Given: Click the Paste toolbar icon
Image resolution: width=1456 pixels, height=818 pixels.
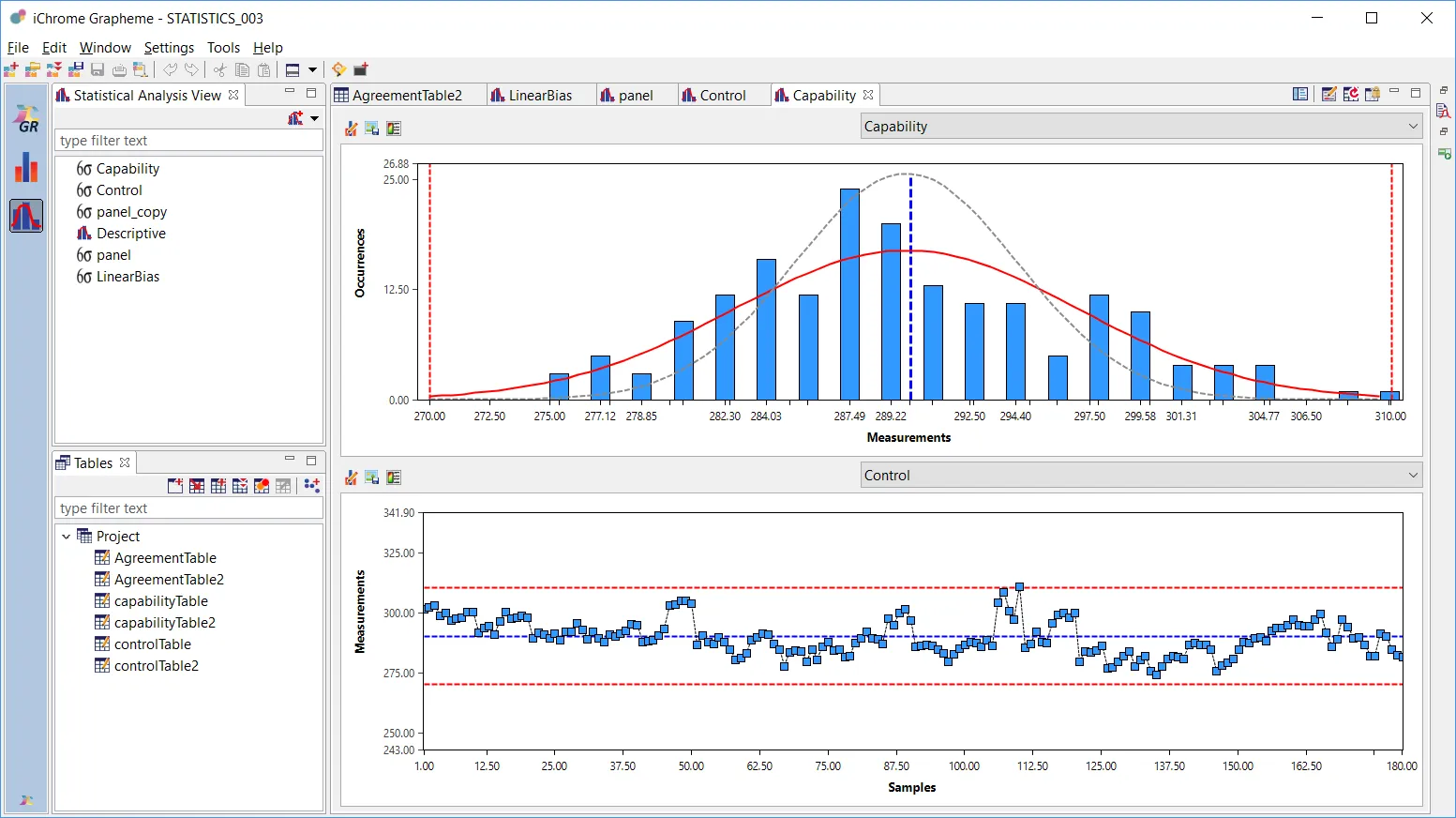Looking at the screenshot, I should click(x=263, y=69).
